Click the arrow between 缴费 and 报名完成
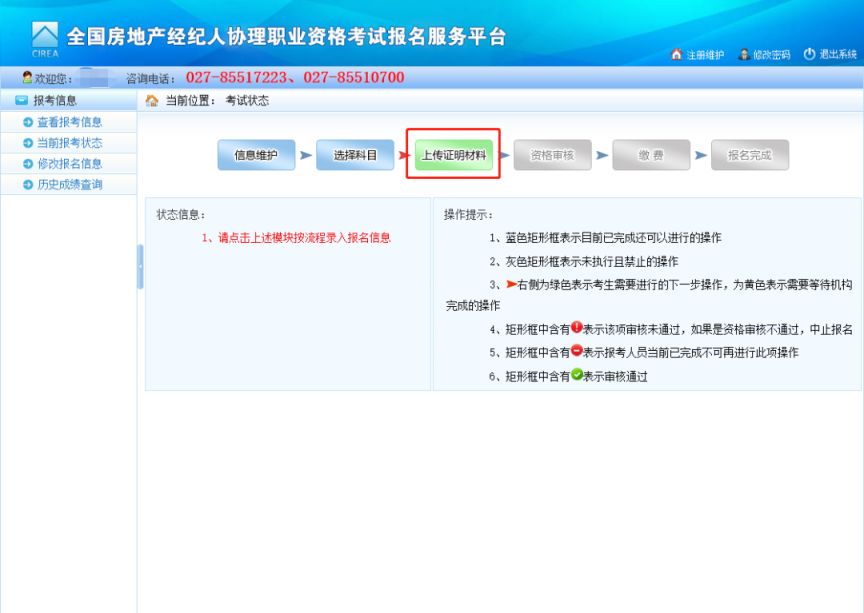 pyautogui.click(x=700, y=155)
